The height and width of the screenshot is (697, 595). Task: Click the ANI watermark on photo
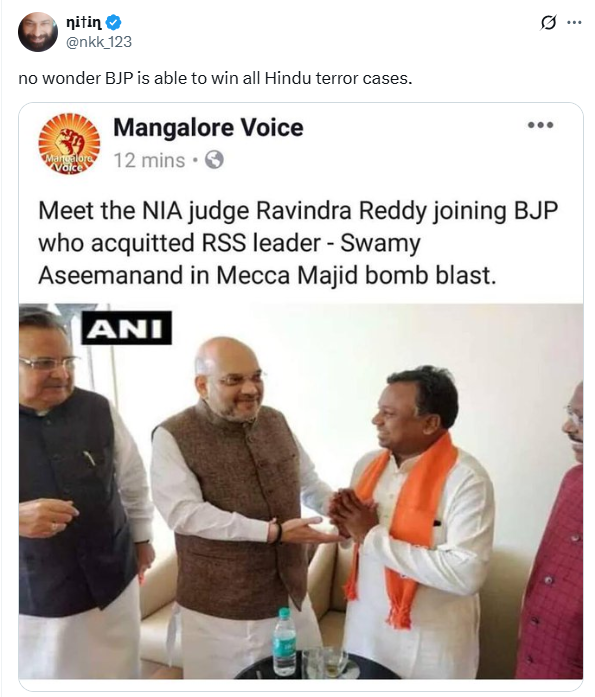point(127,328)
